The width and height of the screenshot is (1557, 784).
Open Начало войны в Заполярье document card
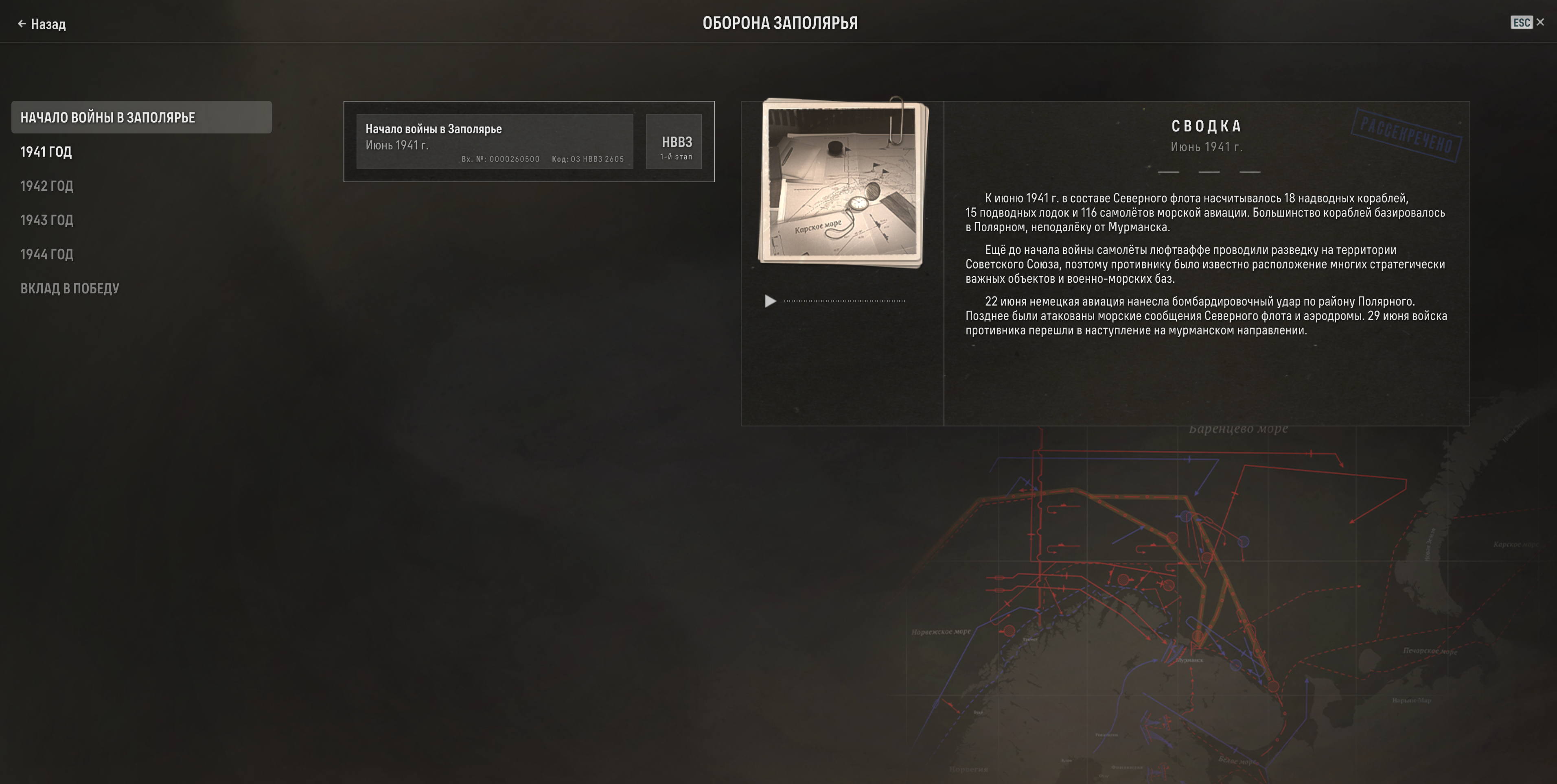[494, 142]
